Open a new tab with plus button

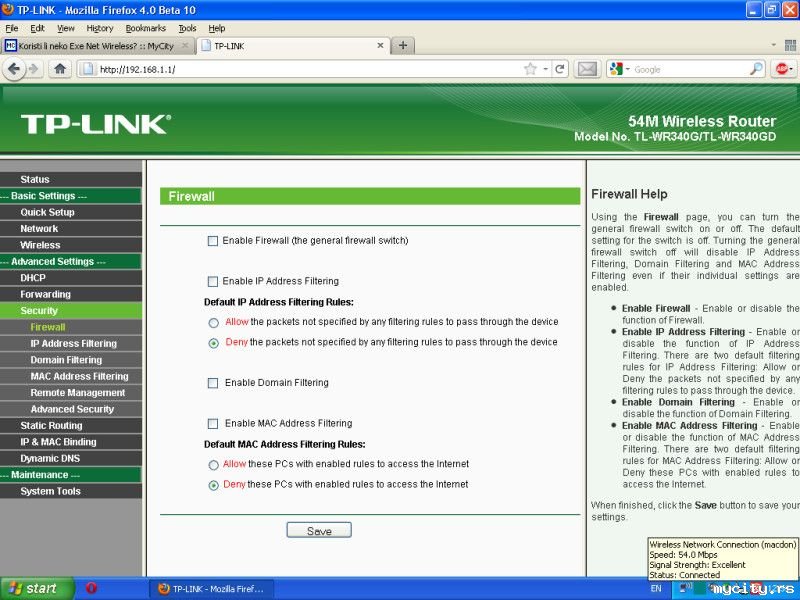click(x=403, y=45)
